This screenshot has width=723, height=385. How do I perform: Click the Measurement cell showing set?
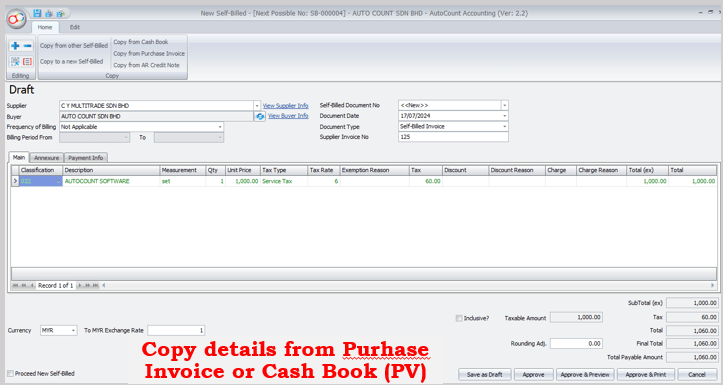[183, 181]
